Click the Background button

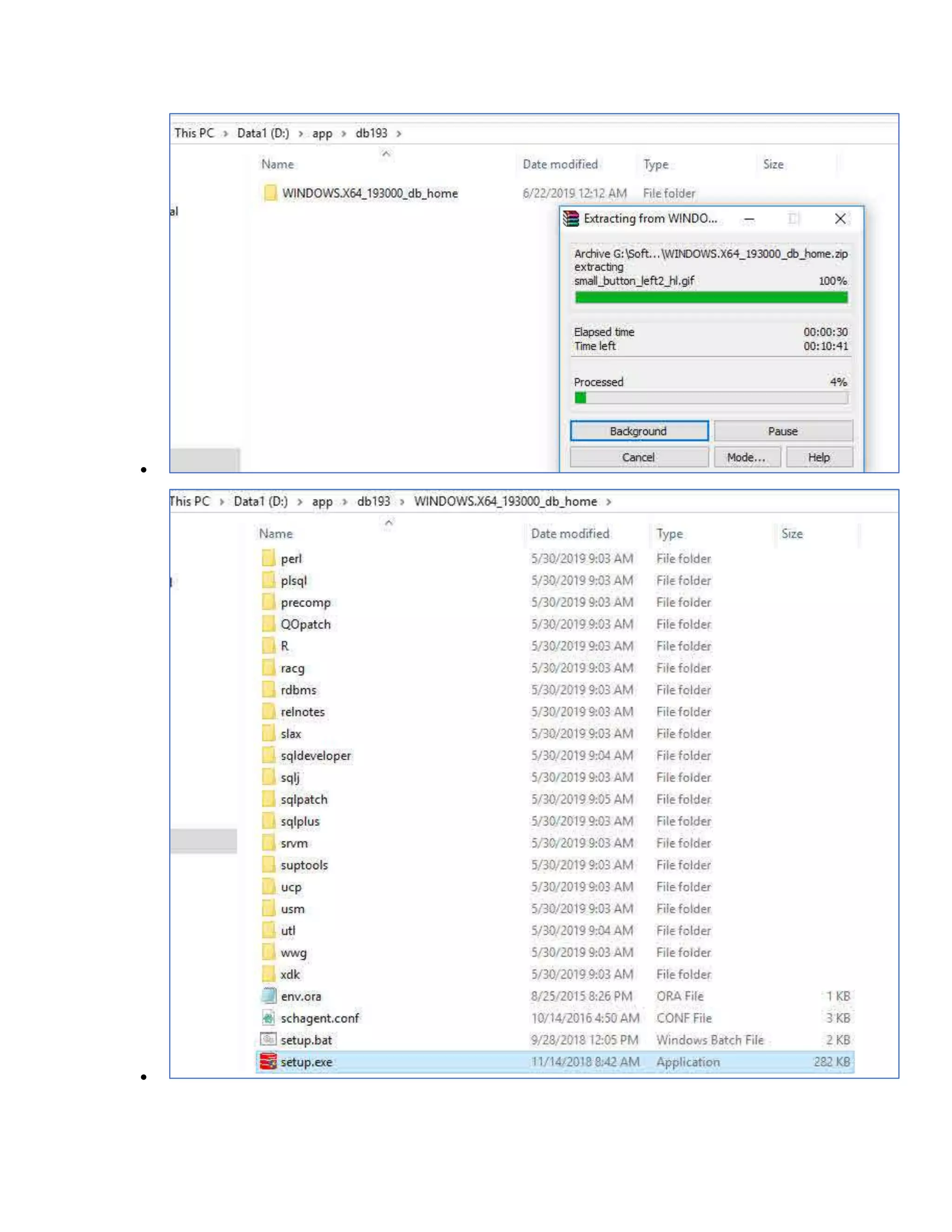click(638, 431)
